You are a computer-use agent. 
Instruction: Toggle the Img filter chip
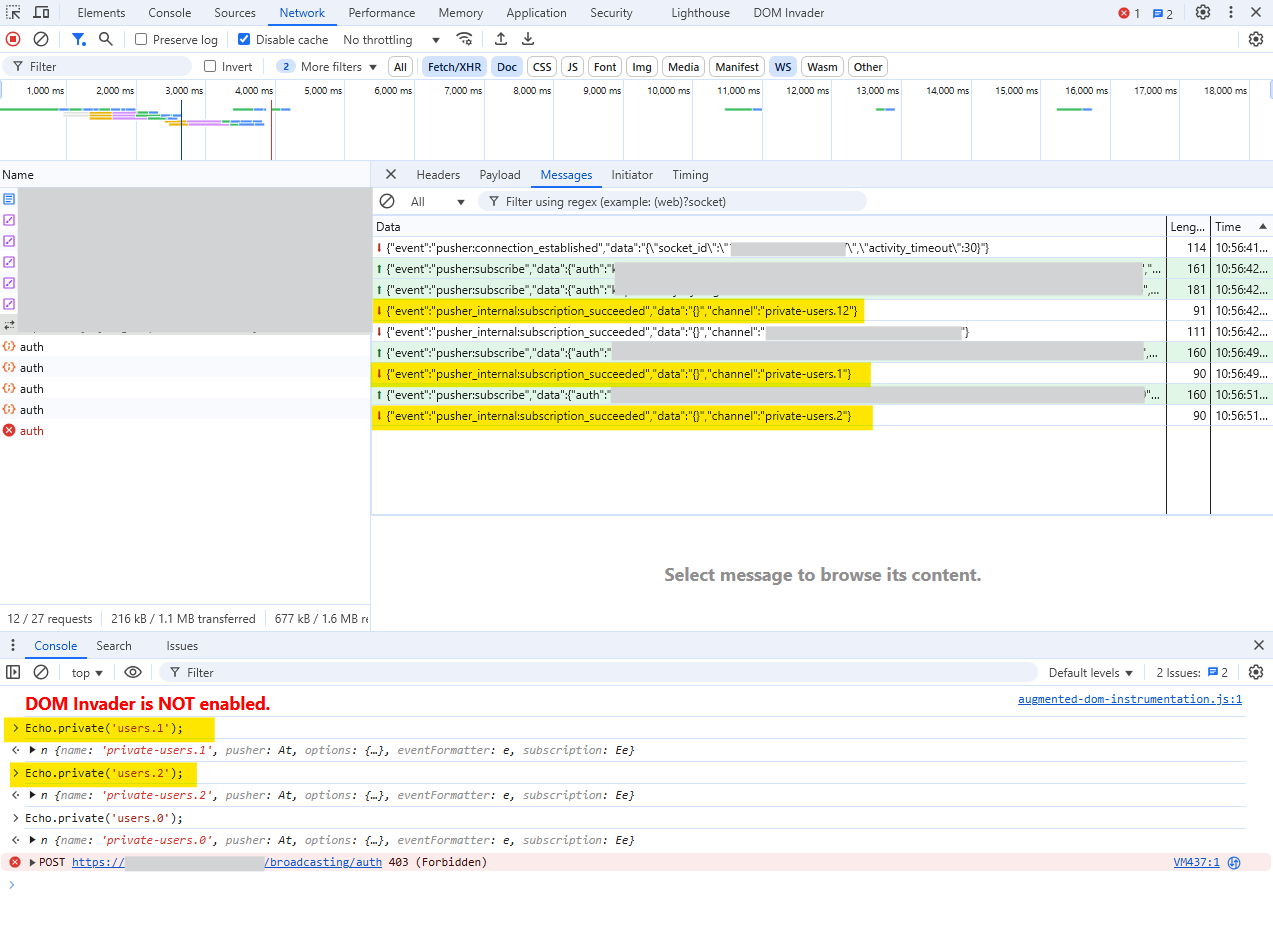642,67
